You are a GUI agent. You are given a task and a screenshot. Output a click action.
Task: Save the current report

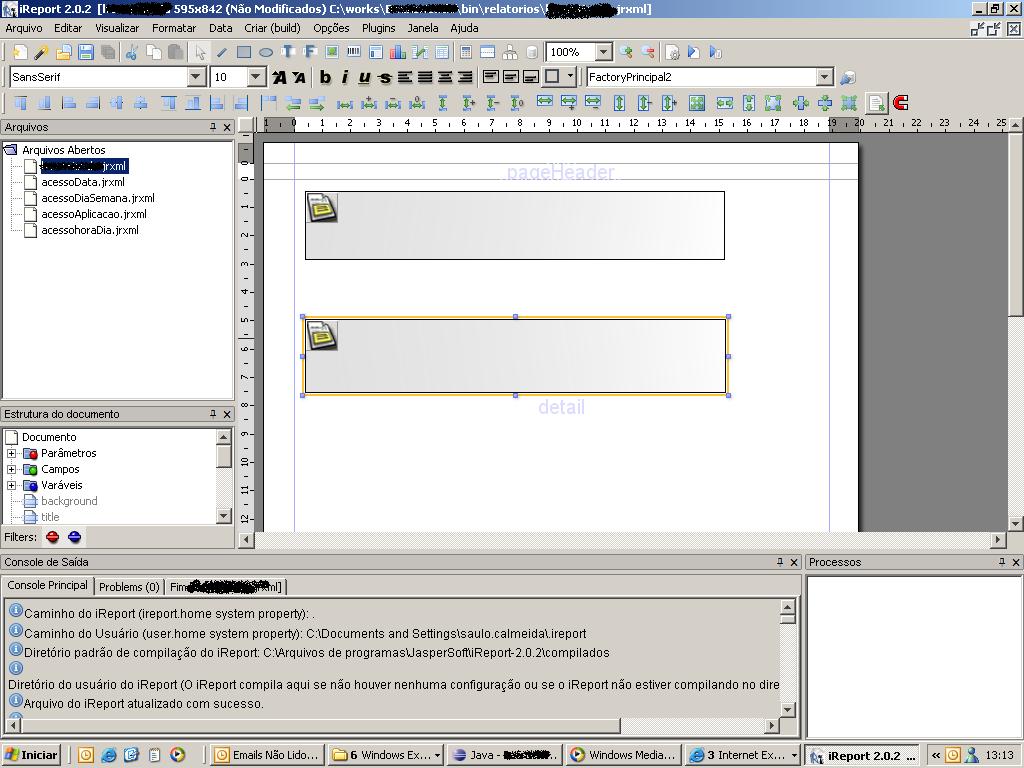click(x=86, y=52)
